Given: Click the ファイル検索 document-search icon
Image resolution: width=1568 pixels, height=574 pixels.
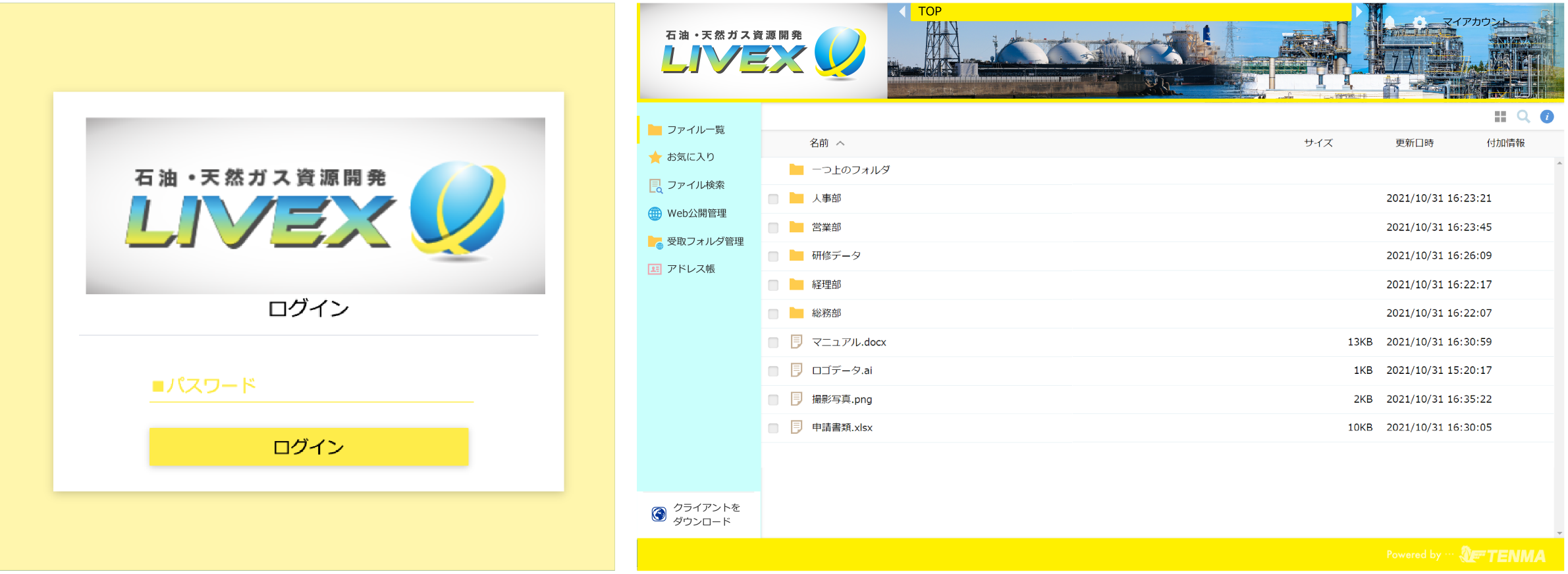Looking at the screenshot, I should 655,186.
